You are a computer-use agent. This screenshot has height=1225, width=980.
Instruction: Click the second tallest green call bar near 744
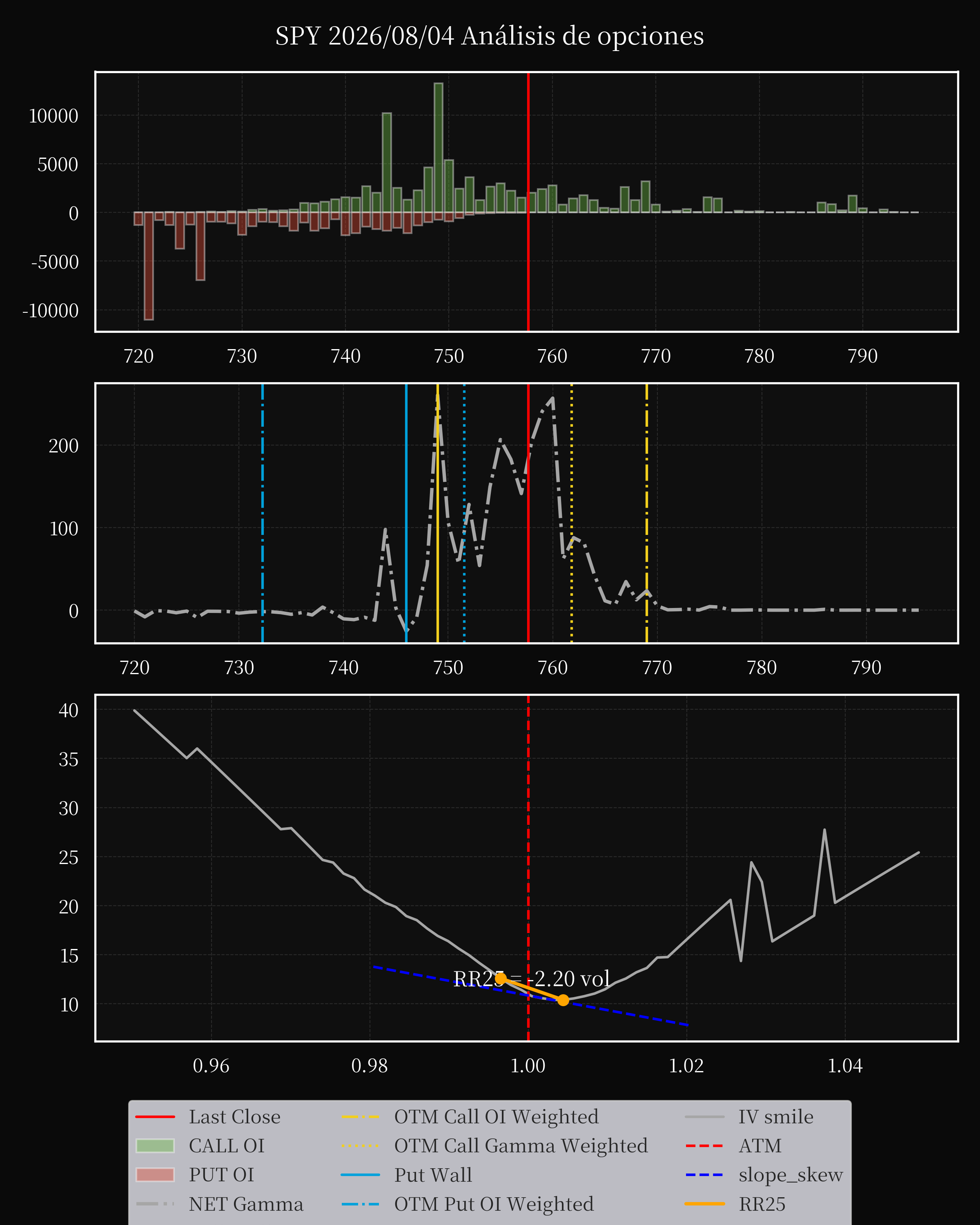click(387, 163)
